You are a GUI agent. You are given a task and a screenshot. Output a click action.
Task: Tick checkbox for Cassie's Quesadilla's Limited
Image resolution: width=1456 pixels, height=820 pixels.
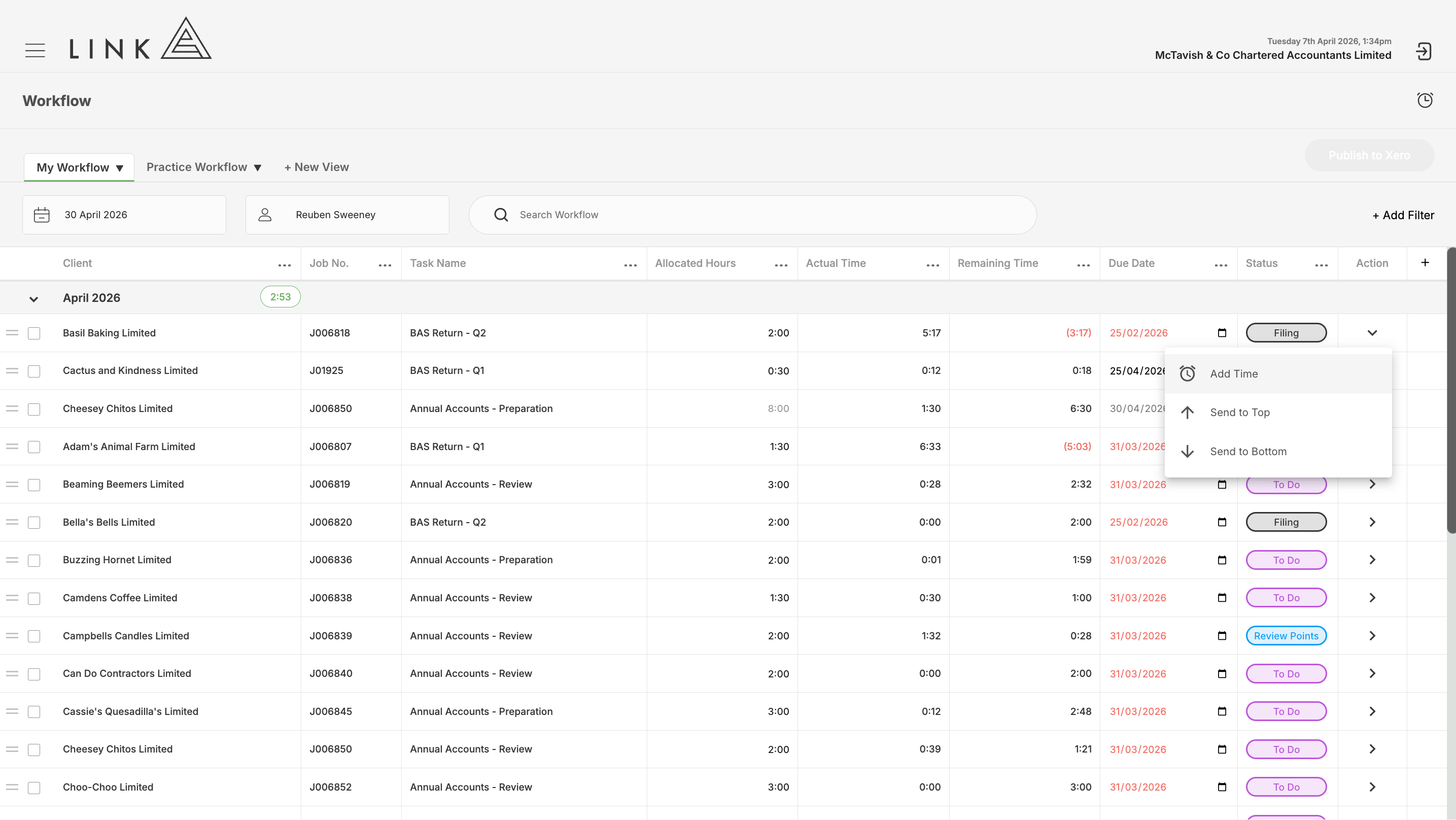coord(34,712)
